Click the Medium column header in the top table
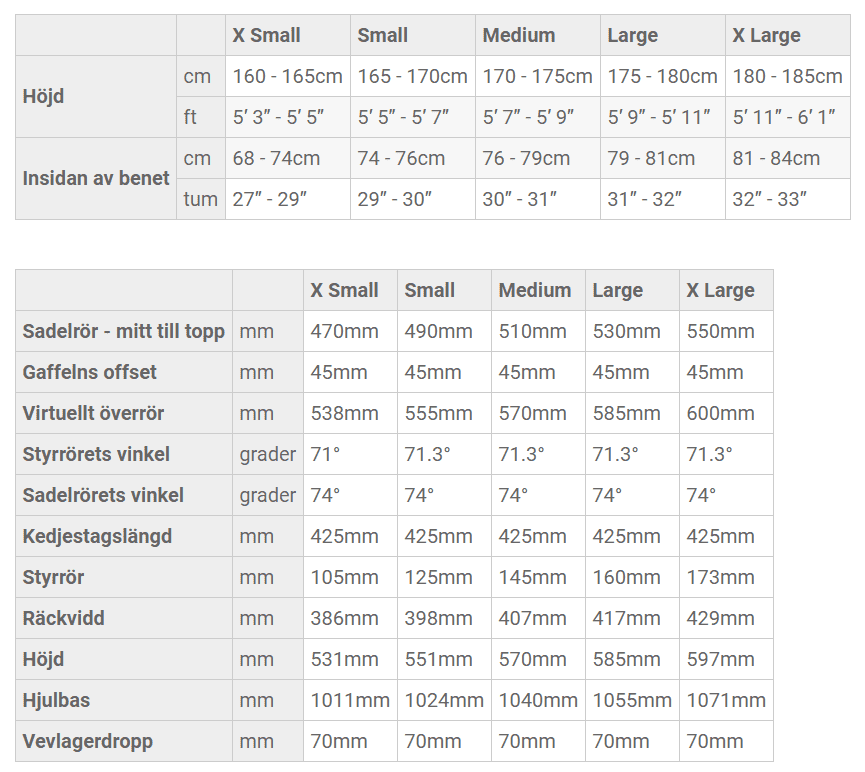Image resolution: width=865 pixels, height=772 pixels. tap(518, 35)
